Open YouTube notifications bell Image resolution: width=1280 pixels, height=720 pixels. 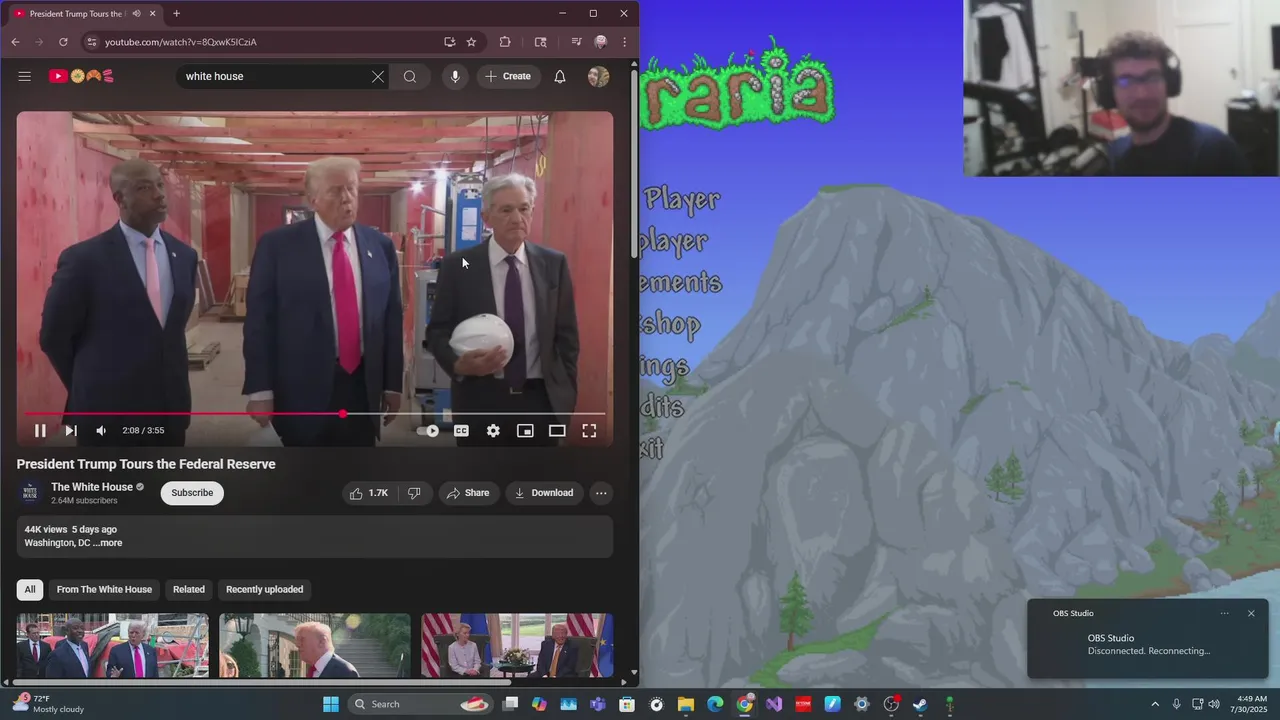560,76
